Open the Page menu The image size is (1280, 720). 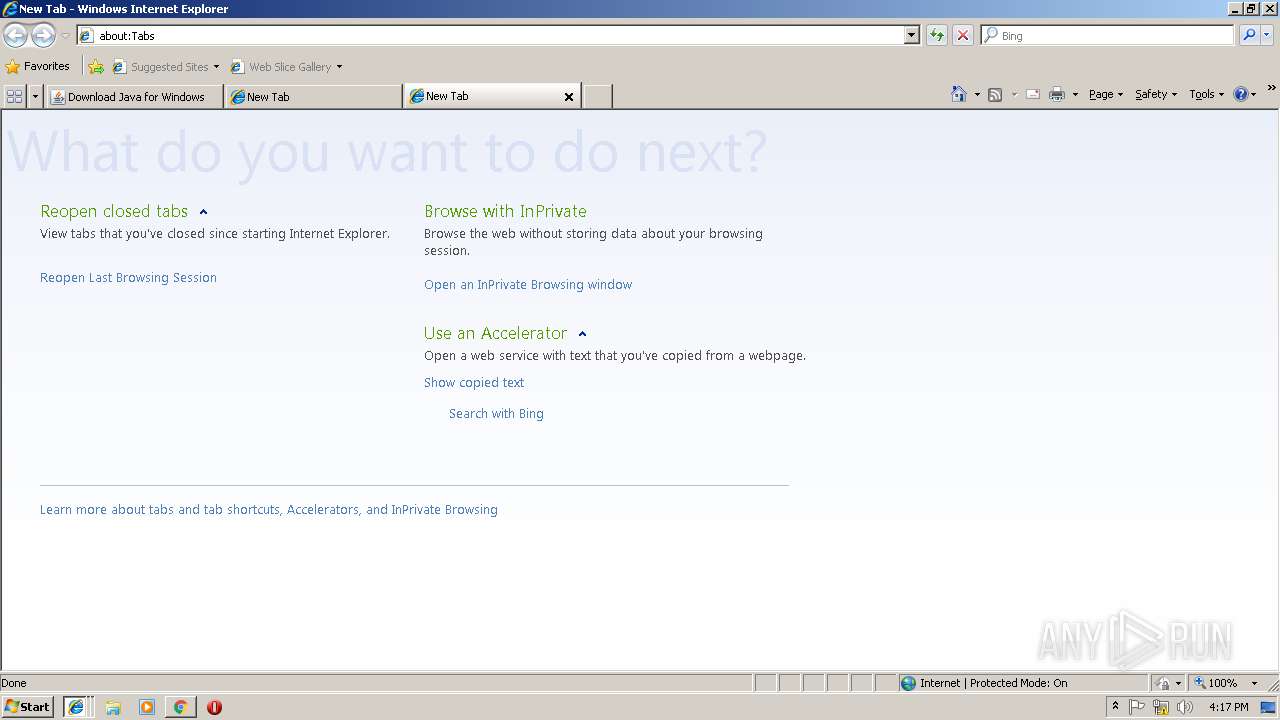pyautogui.click(x=1106, y=94)
